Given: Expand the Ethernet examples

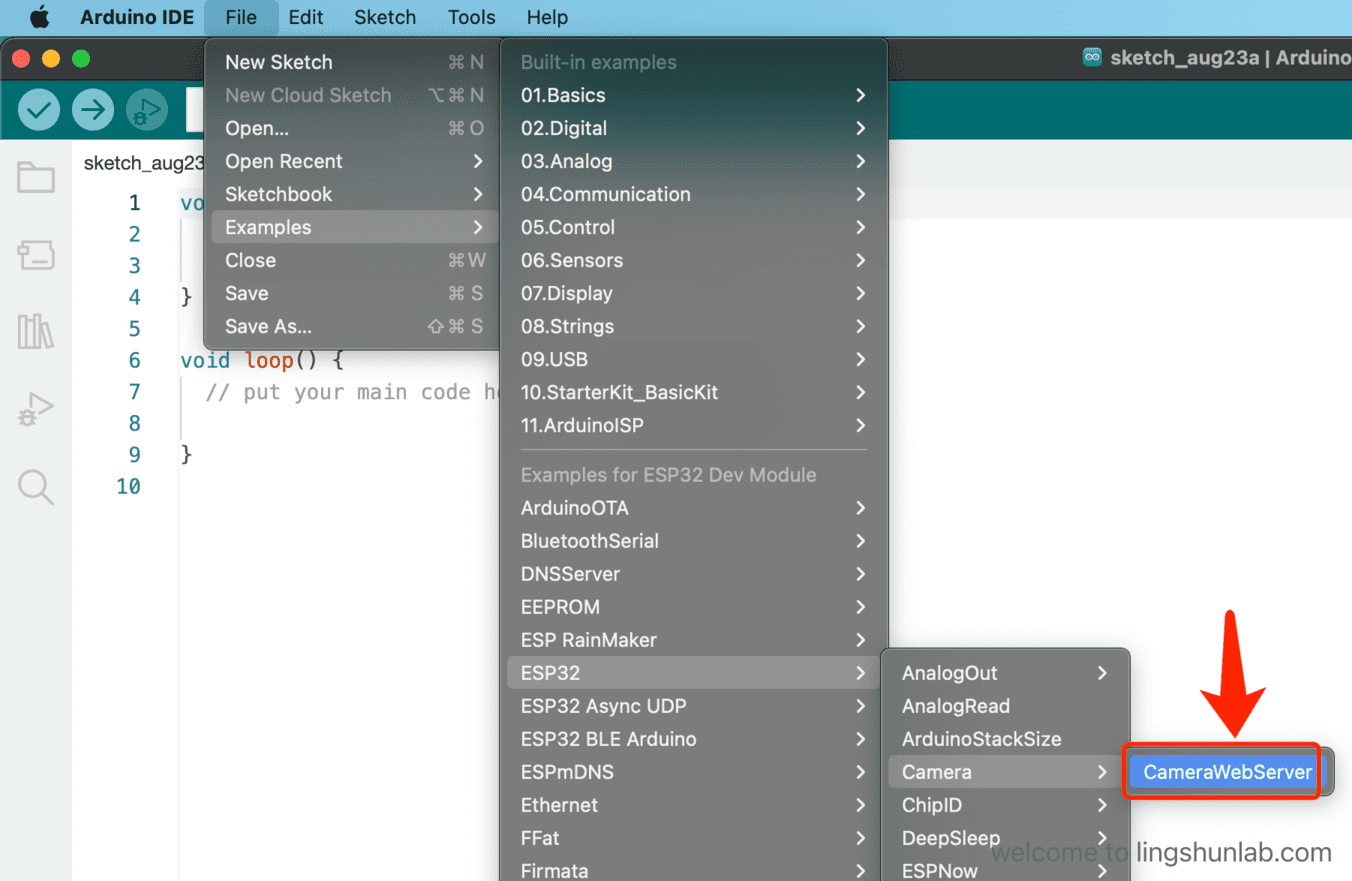Looking at the screenshot, I should click(693, 805).
